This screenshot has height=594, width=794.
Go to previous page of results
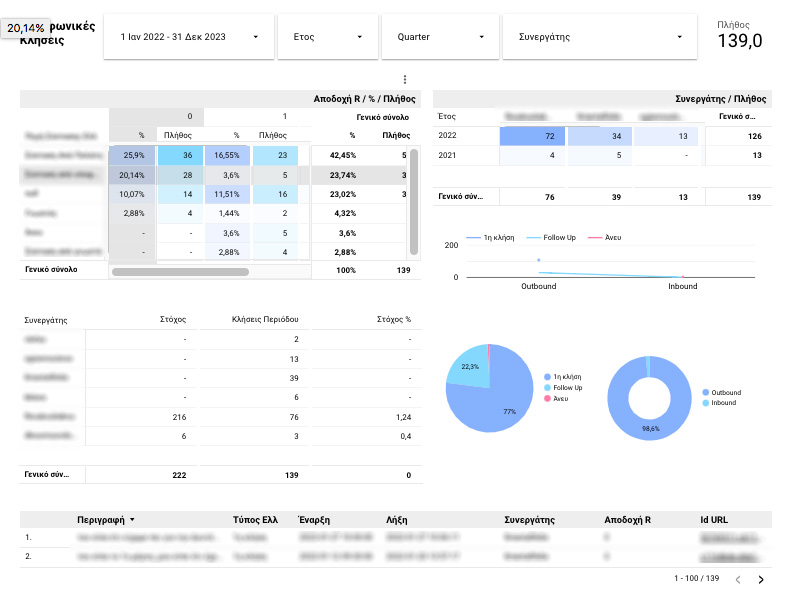pos(738,579)
